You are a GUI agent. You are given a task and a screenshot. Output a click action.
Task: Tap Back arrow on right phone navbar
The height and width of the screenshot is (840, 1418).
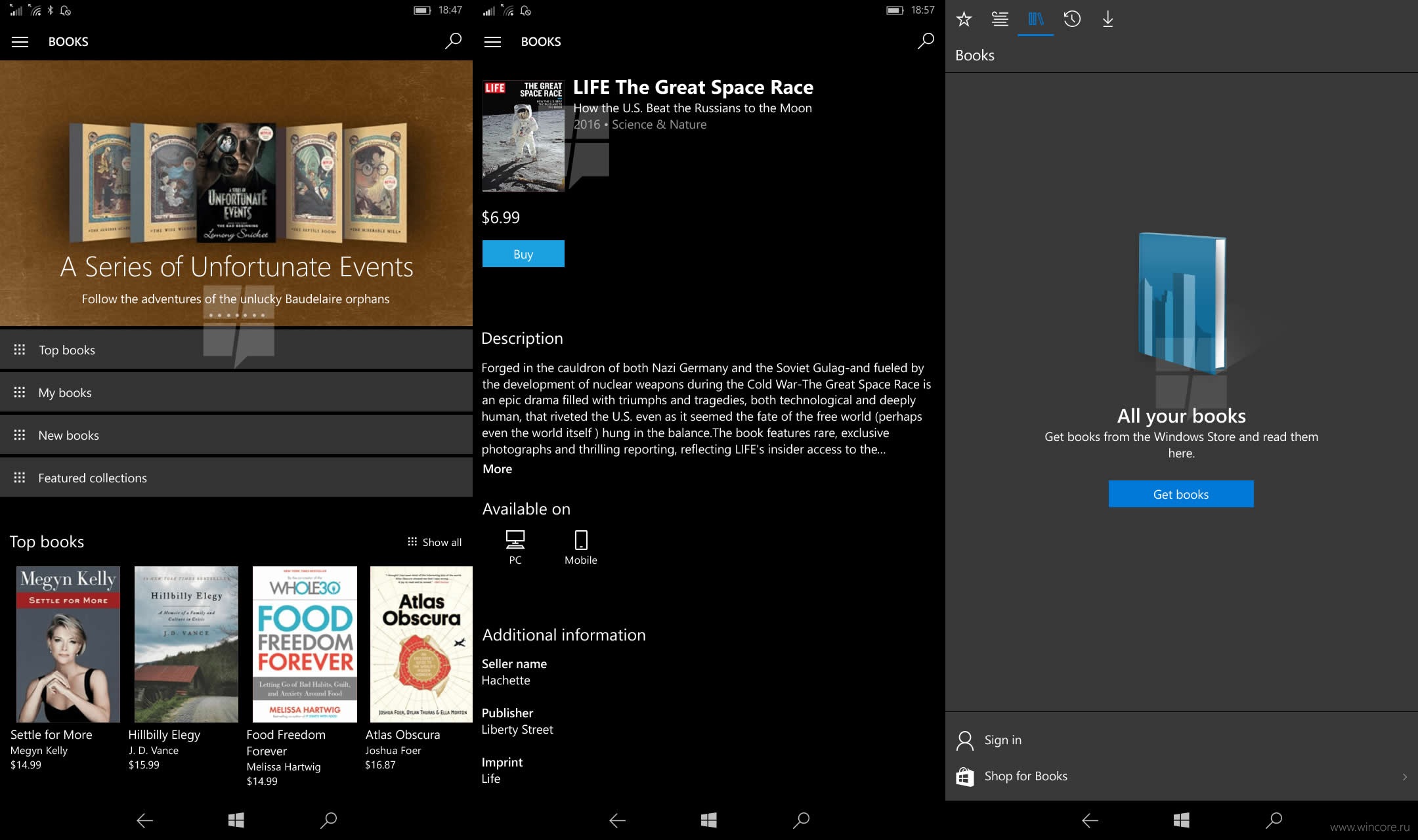coord(1090,820)
